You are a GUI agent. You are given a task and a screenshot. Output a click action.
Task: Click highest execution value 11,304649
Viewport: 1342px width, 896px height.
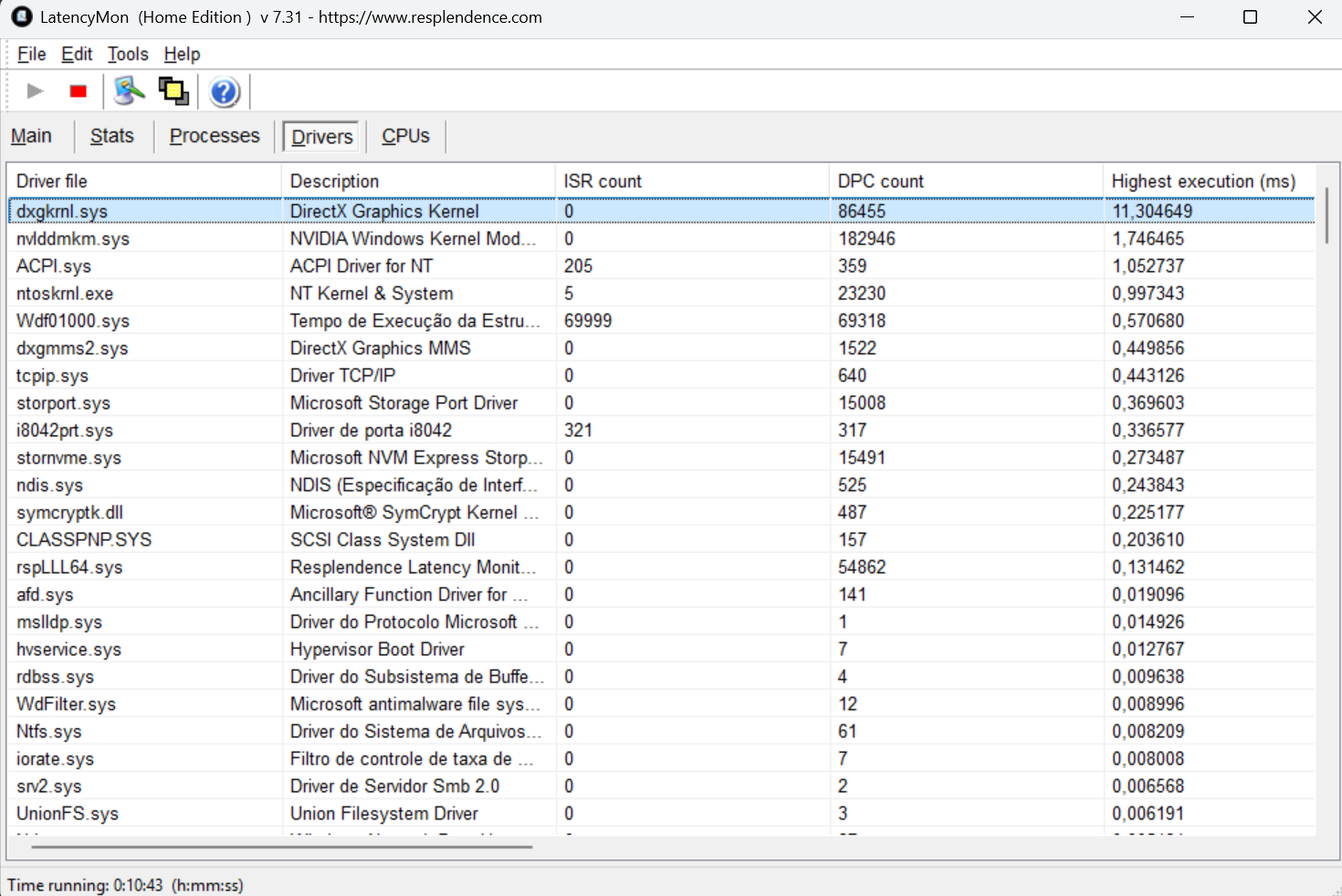point(1152,211)
